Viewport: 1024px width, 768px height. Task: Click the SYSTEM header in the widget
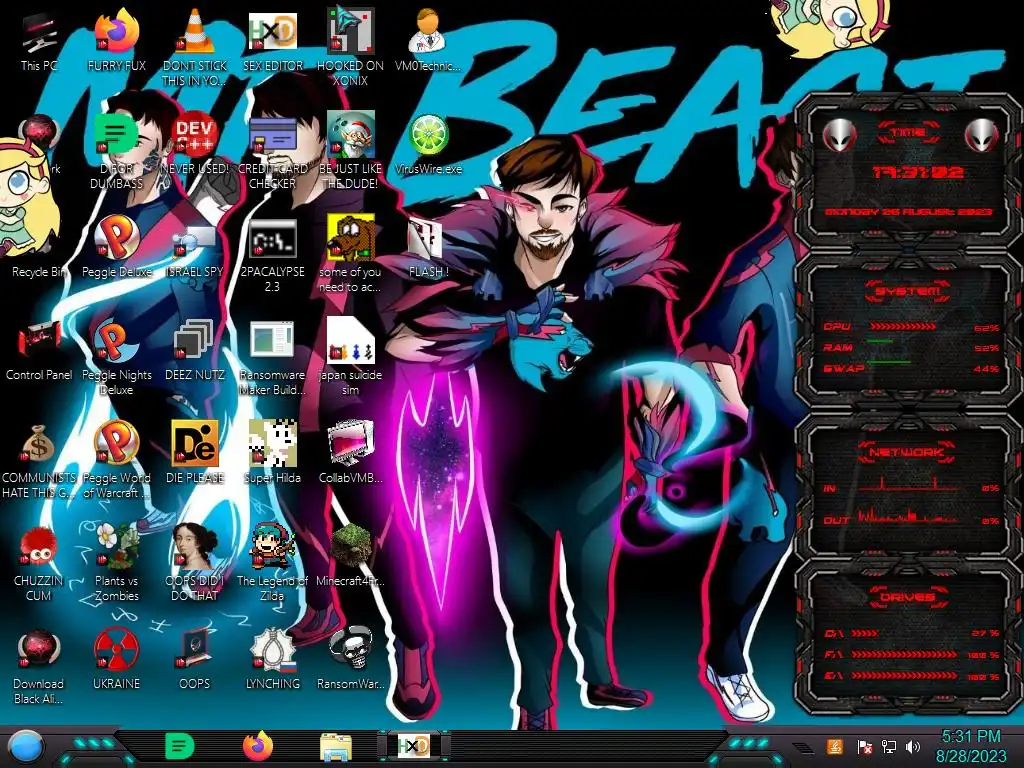pyautogui.click(x=908, y=291)
